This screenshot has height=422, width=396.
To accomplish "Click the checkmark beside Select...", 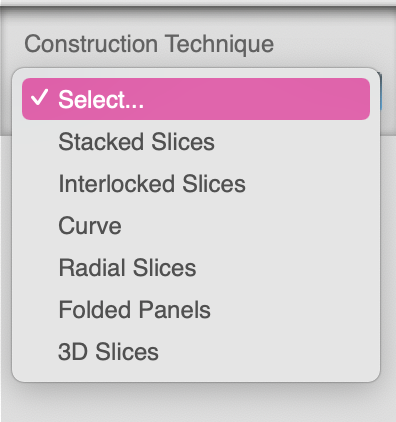I will coord(39,98).
